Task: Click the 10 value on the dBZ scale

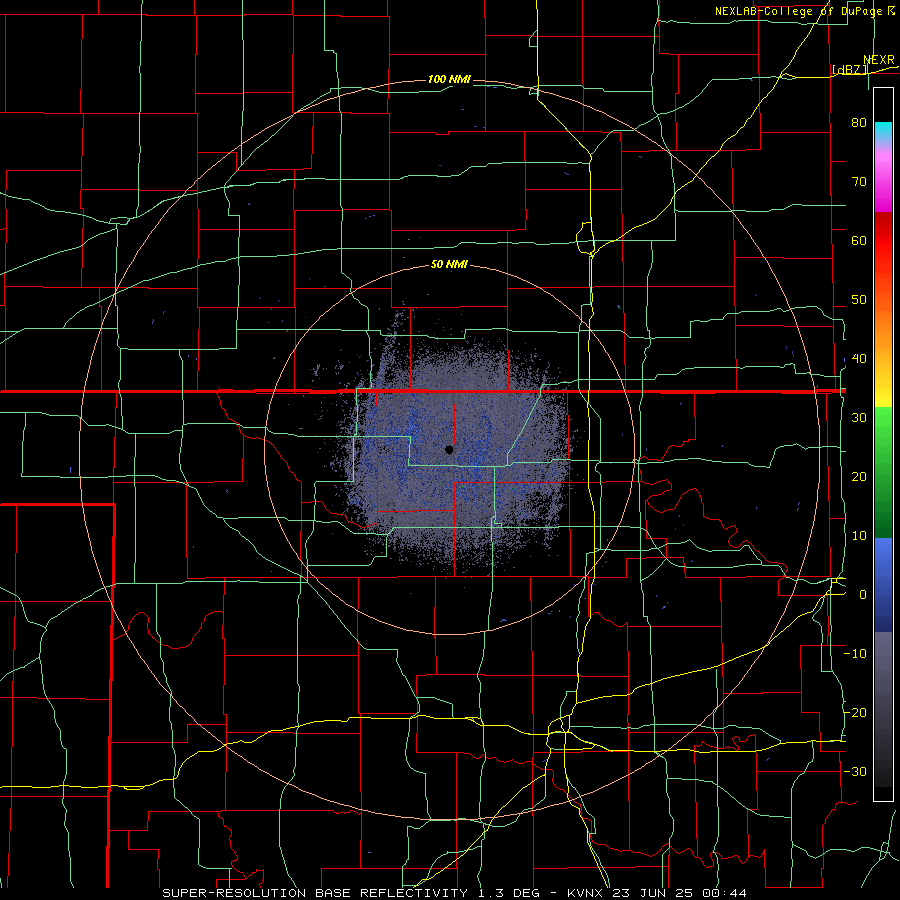Action: pyautogui.click(x=859, y=536)
